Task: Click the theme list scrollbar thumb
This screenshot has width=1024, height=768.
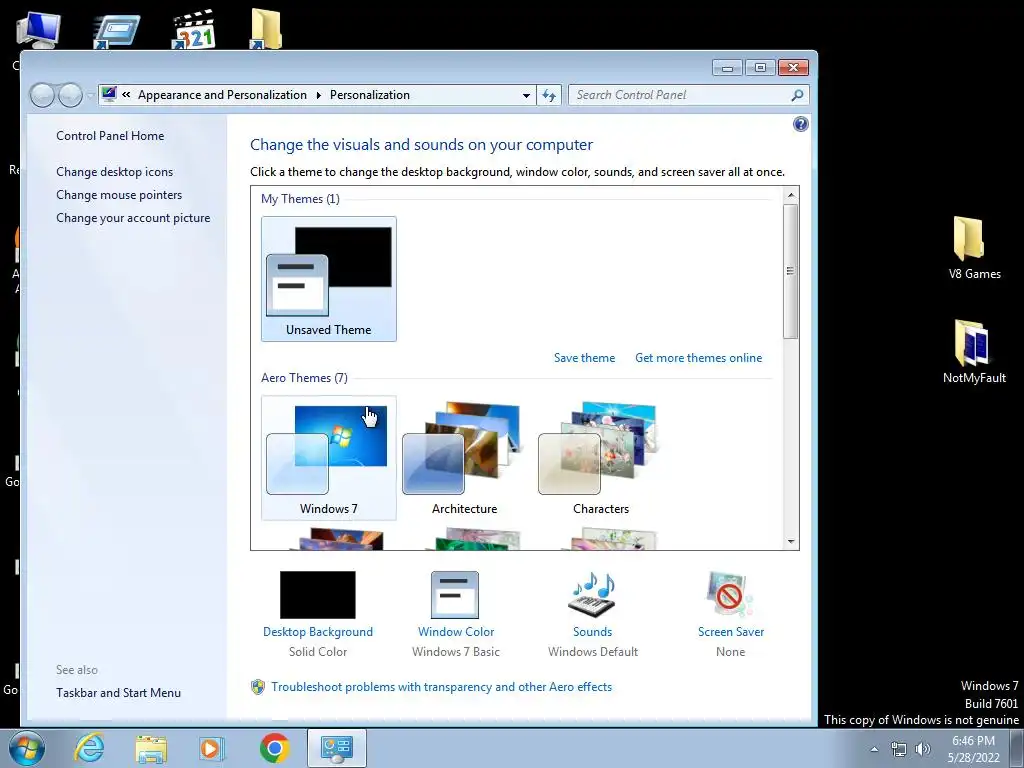Action: (x=791, y=271)
